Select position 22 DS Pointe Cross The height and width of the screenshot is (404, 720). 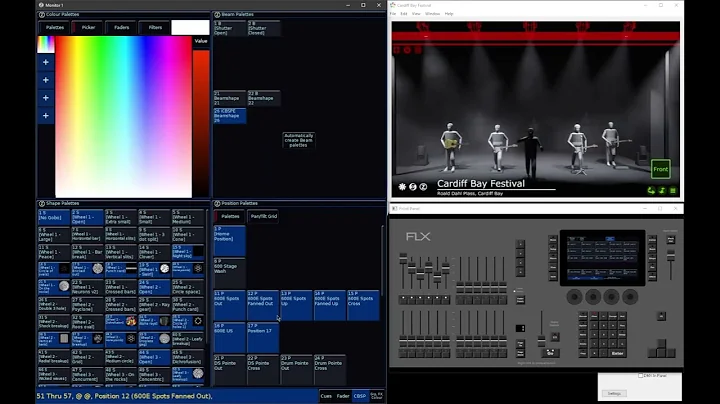pos(263,370)
